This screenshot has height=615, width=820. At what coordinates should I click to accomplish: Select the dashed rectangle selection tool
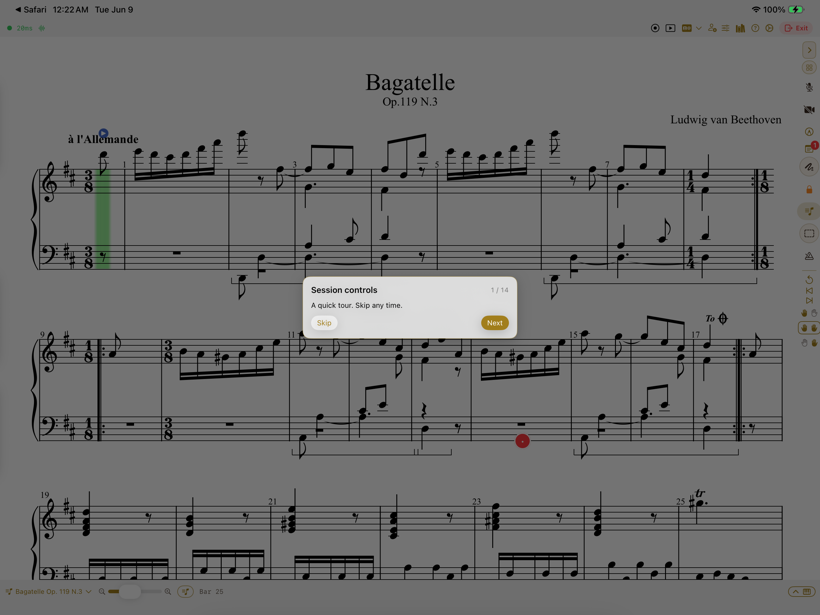[809, 233]
